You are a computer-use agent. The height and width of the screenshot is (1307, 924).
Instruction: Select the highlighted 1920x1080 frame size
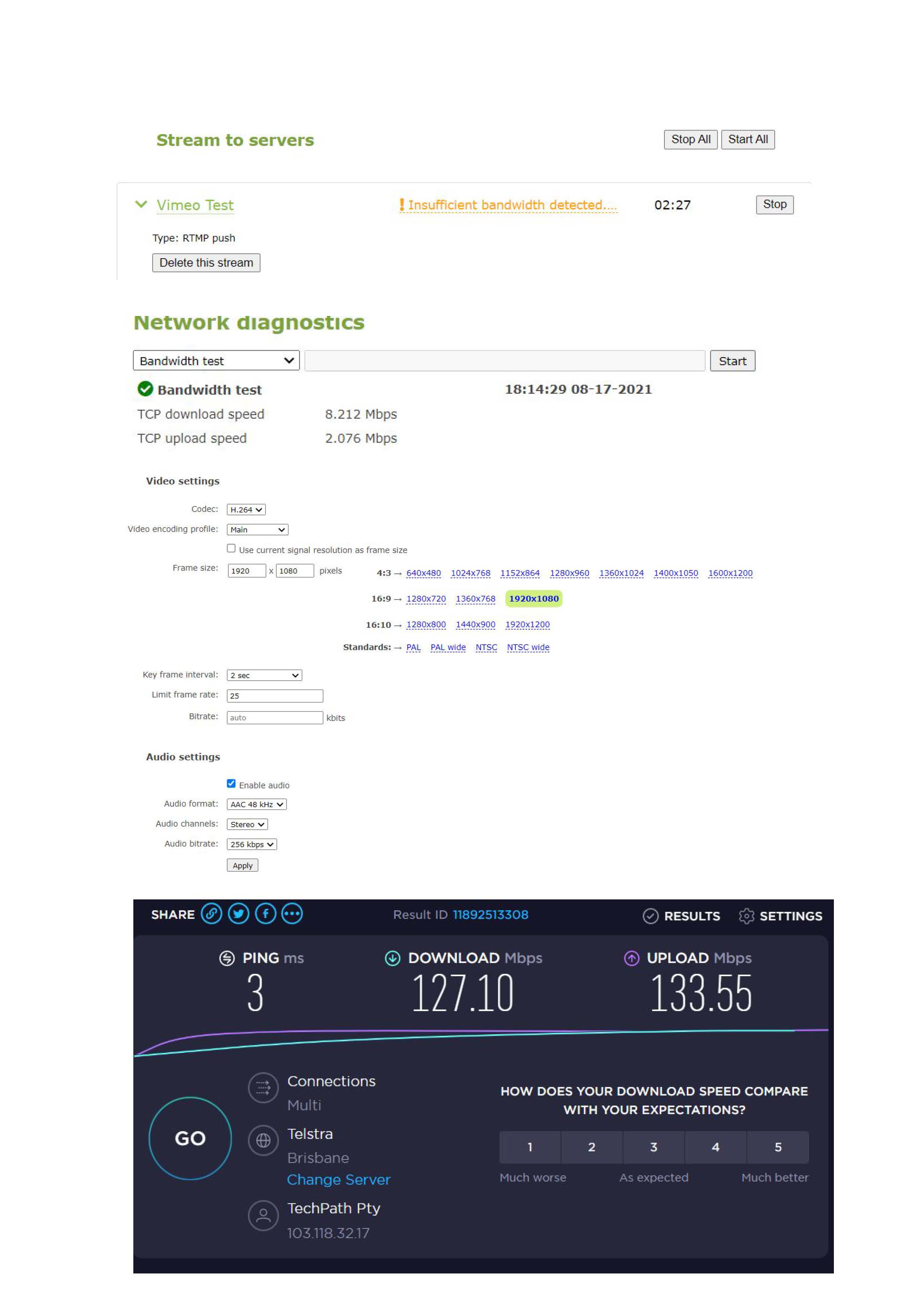[x=534, y=599]
